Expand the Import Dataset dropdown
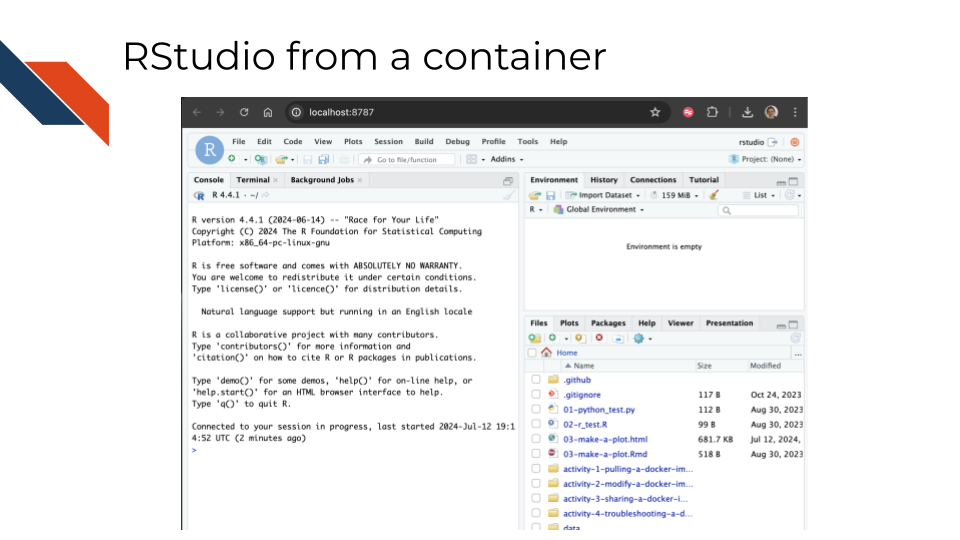 [602, 195]
